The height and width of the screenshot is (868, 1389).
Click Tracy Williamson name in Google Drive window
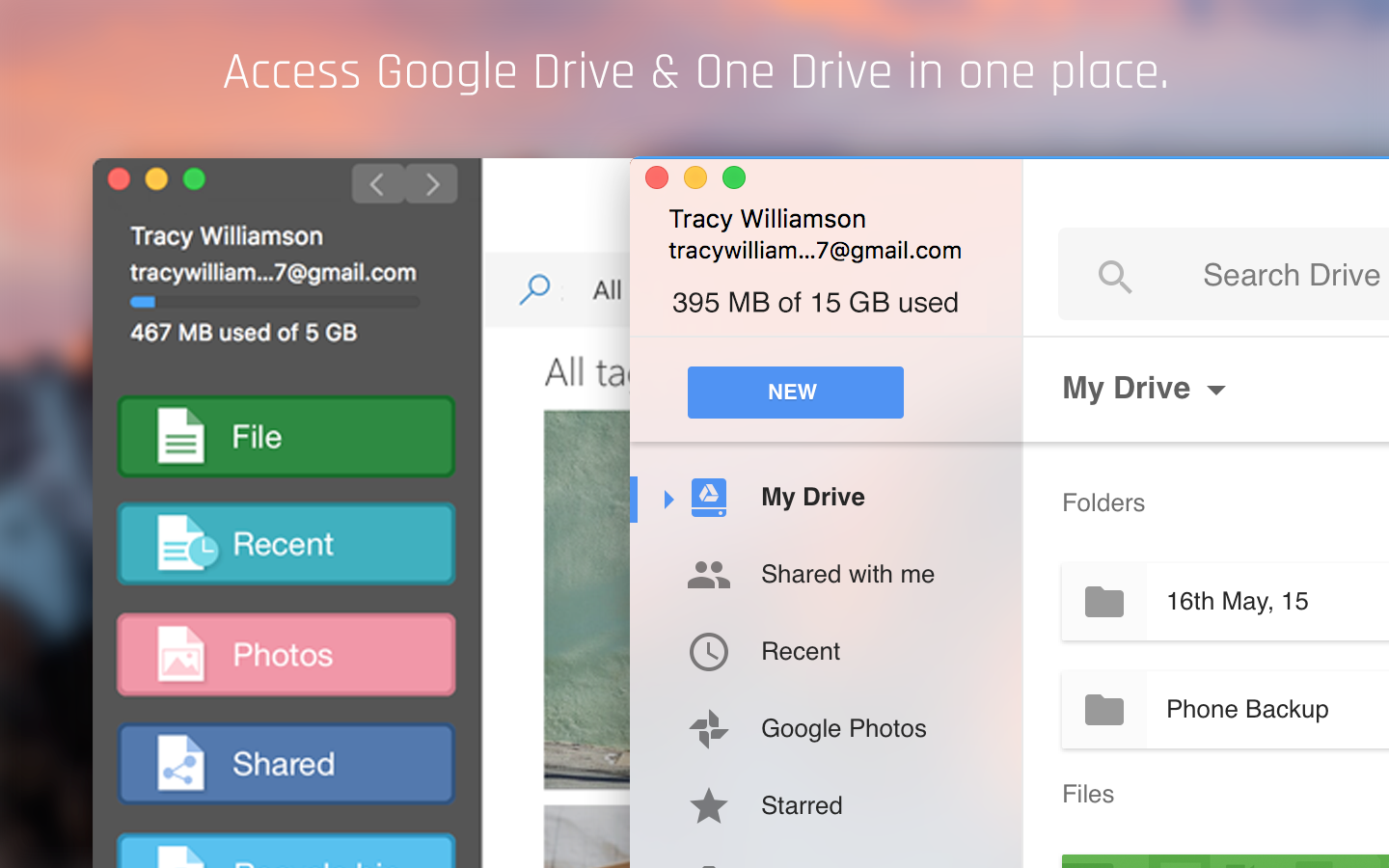(768, 219)
